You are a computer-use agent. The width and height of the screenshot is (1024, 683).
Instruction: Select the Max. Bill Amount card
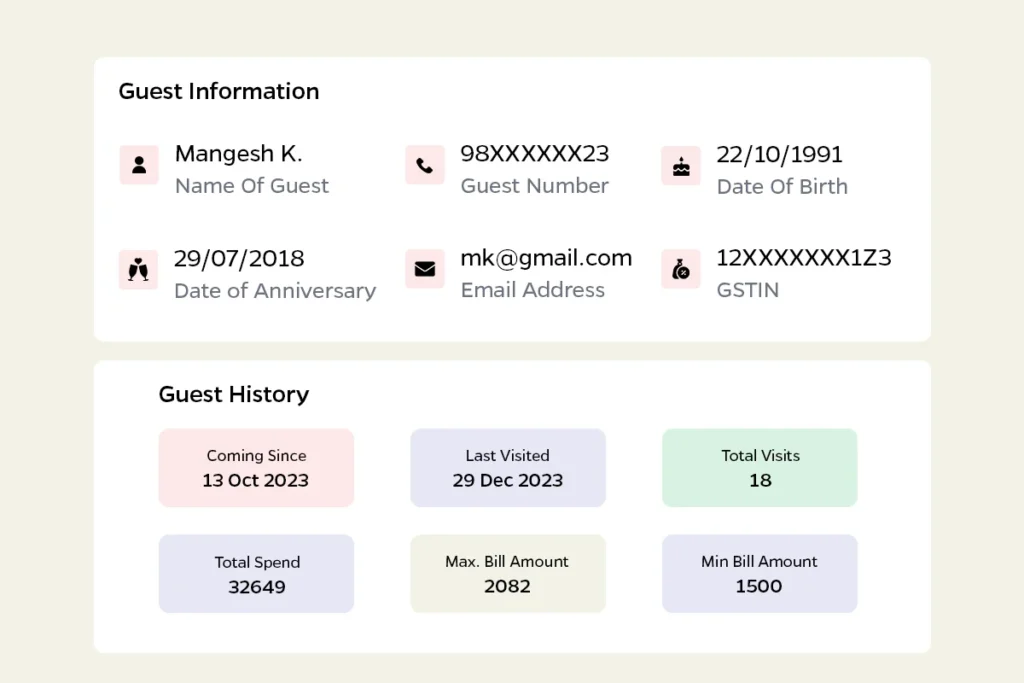(507, 573)
